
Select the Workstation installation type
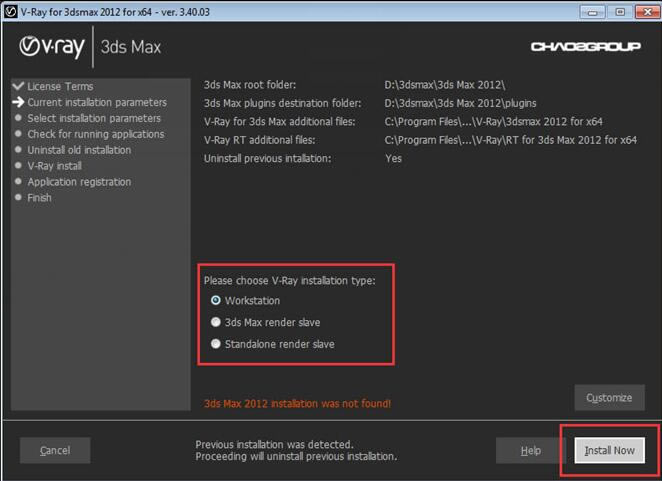point(216,300)
